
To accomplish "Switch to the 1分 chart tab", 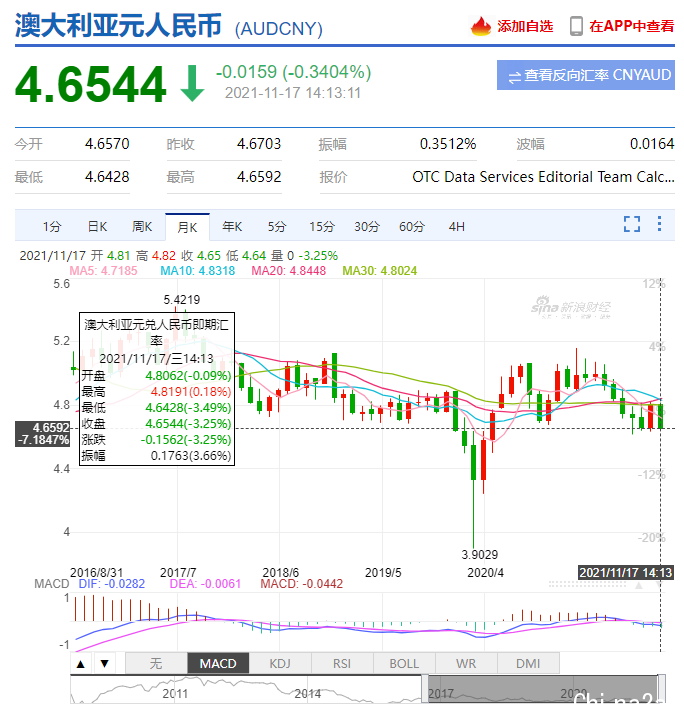I will pos(52,227).
